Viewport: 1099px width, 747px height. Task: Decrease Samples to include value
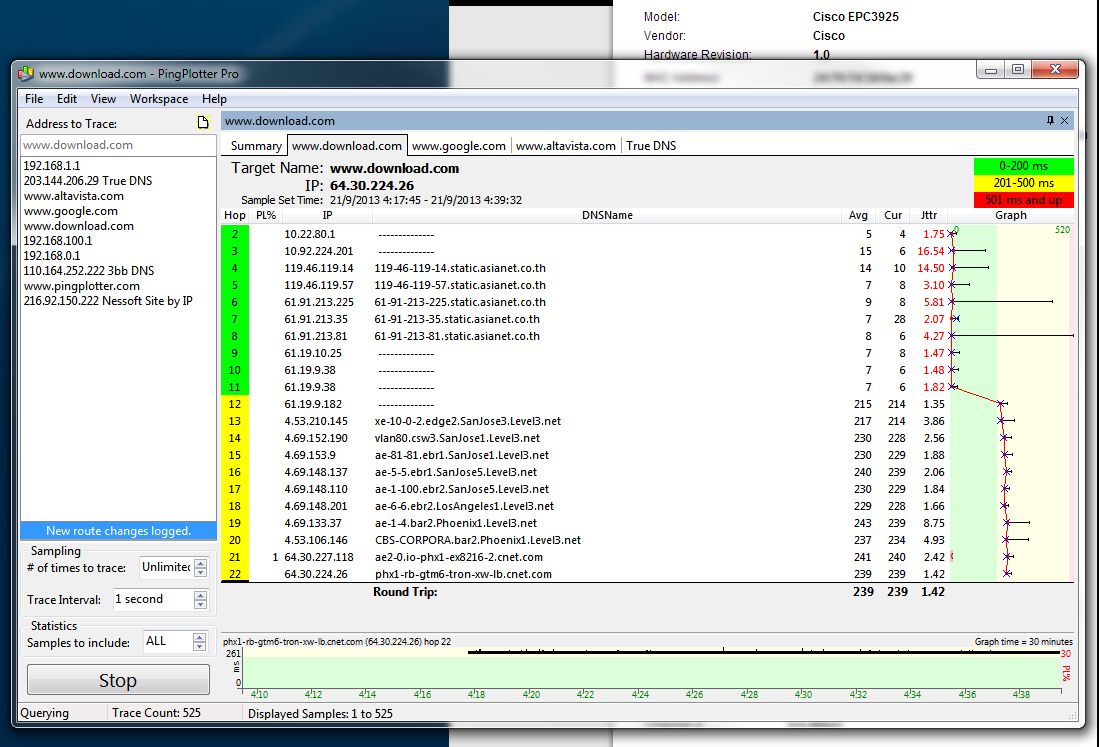click(x=199, y=646)
